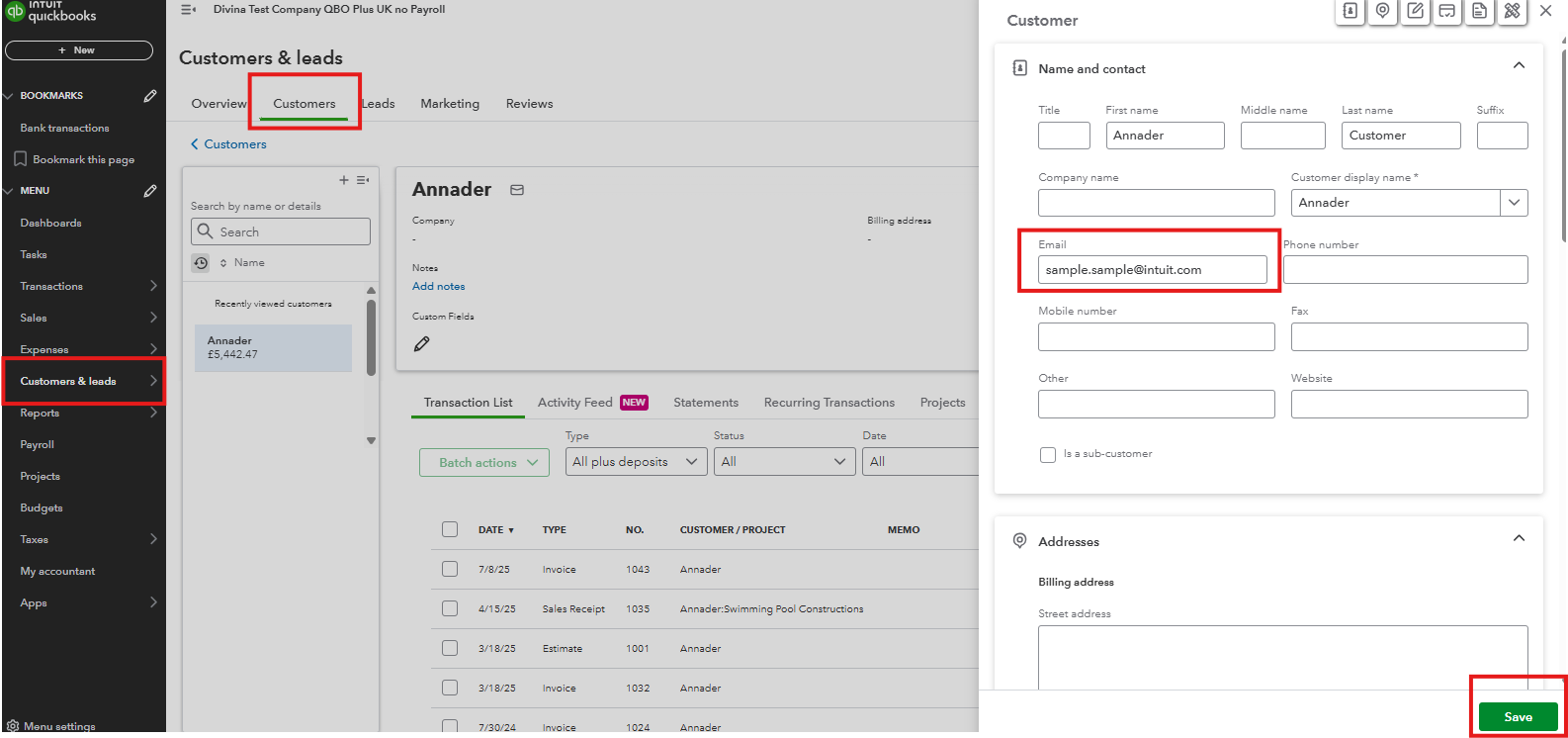Switch to the Marketing tab
The image size is (1568, 738).
pos(450,104)
